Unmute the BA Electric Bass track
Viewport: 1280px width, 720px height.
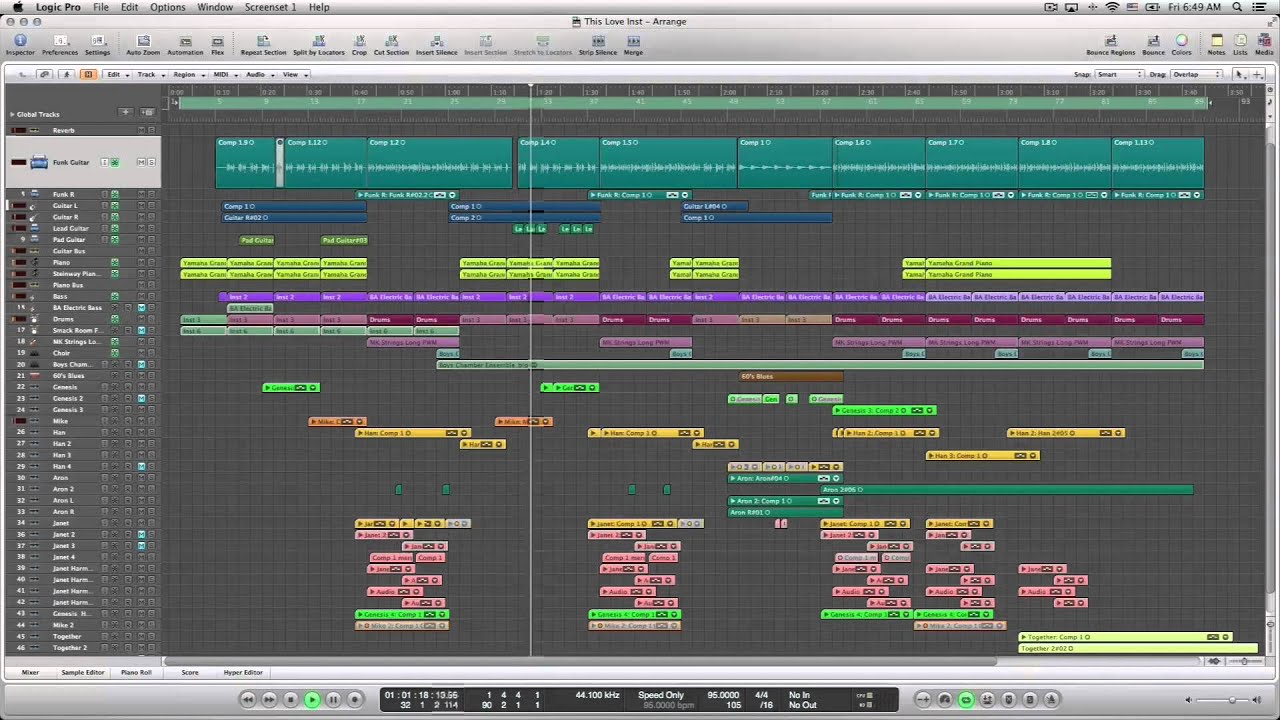tap(140, 308)
